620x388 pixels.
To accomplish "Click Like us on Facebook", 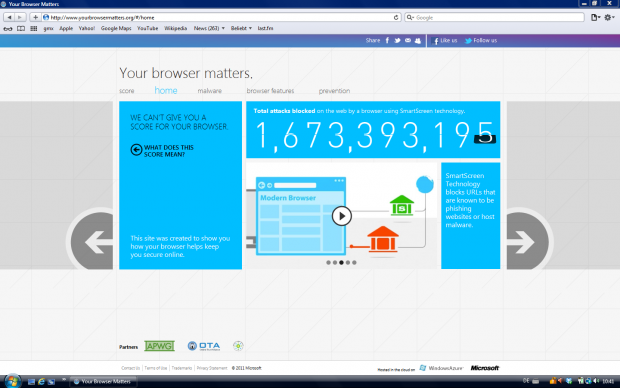I will pyautogui.click(x=445, y=40).
